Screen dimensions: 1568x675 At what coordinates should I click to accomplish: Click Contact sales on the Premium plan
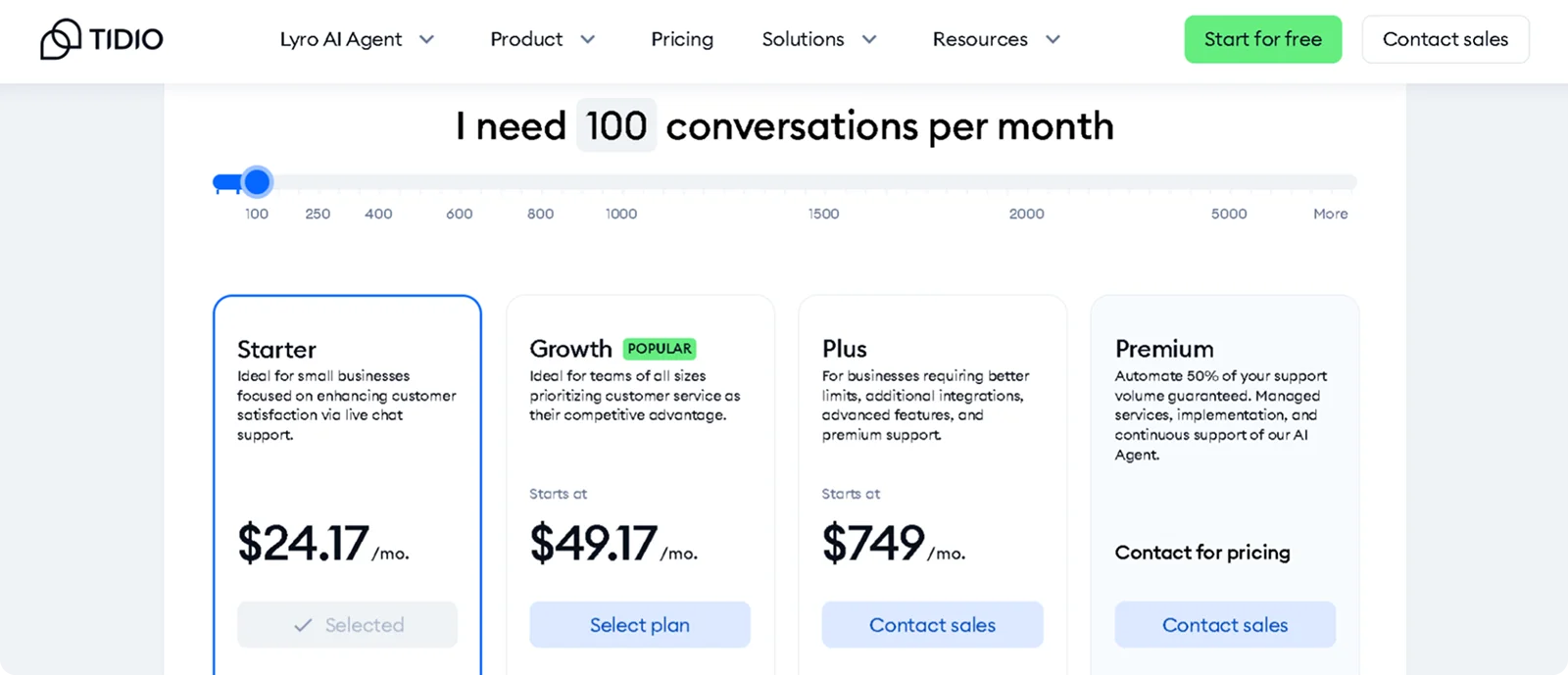point(1224,624)
